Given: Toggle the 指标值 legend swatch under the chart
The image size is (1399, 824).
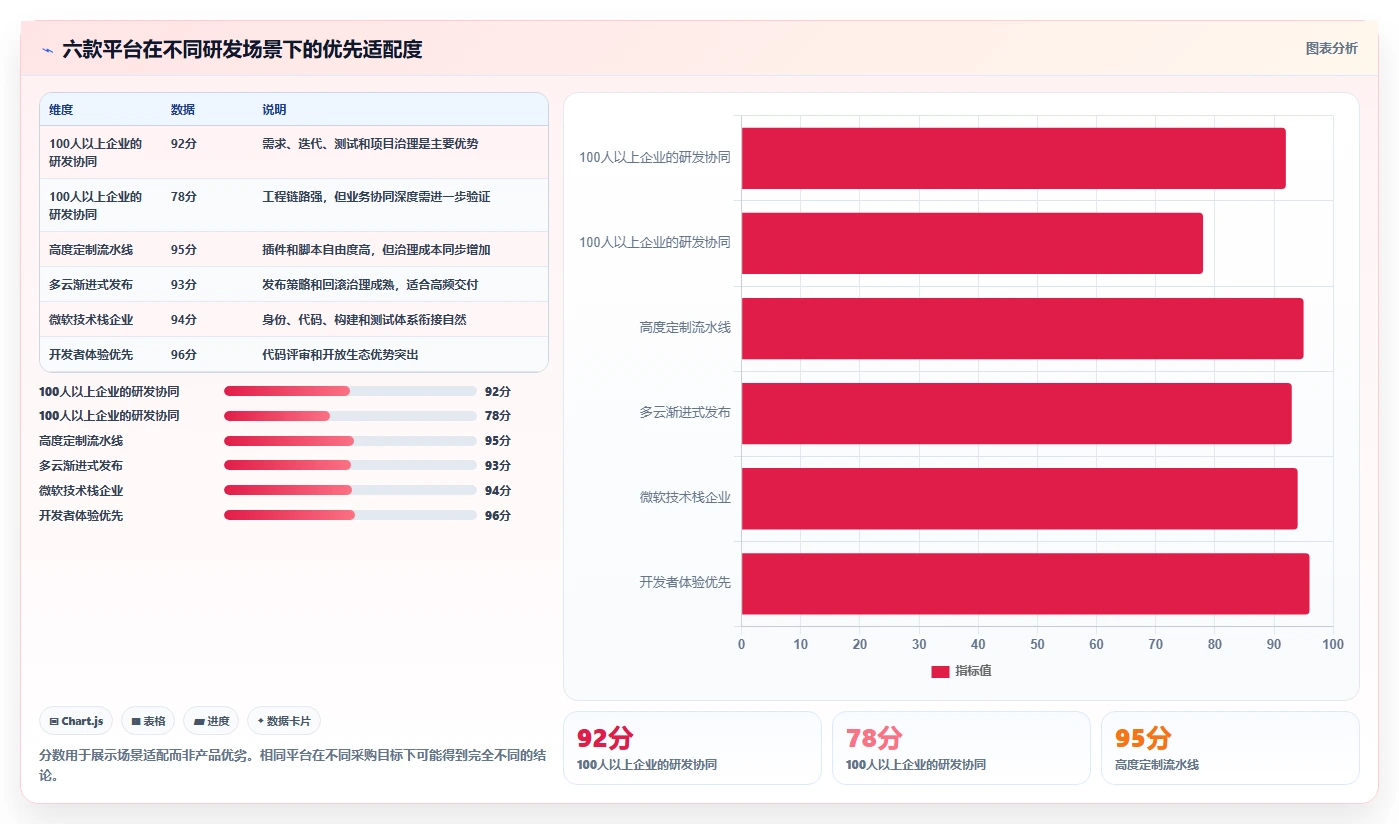Looking at the screenshot, I should pyautogui.click(x=940, y=672).
